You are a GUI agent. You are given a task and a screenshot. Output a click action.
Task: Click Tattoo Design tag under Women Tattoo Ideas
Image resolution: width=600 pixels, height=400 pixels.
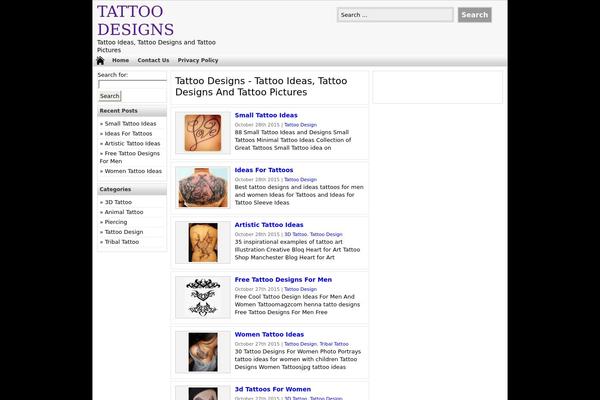pos(300,344)
